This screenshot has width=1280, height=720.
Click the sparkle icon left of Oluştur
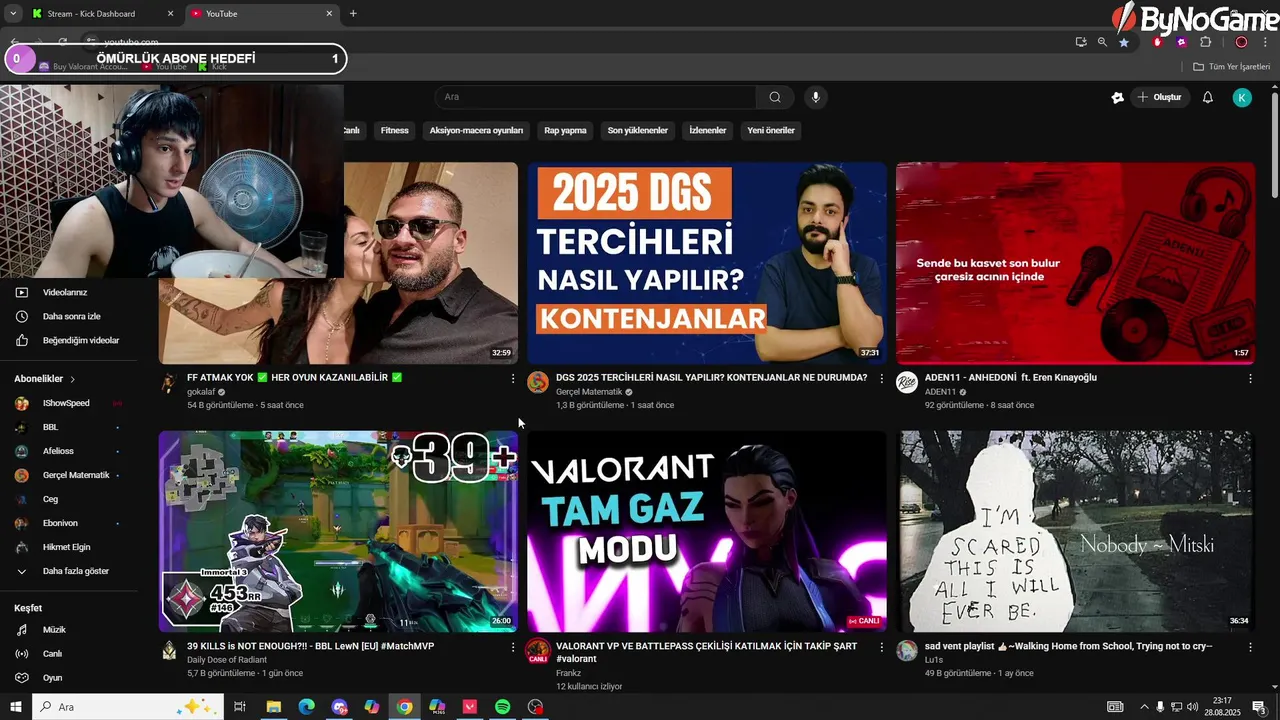click(1117, 97)
